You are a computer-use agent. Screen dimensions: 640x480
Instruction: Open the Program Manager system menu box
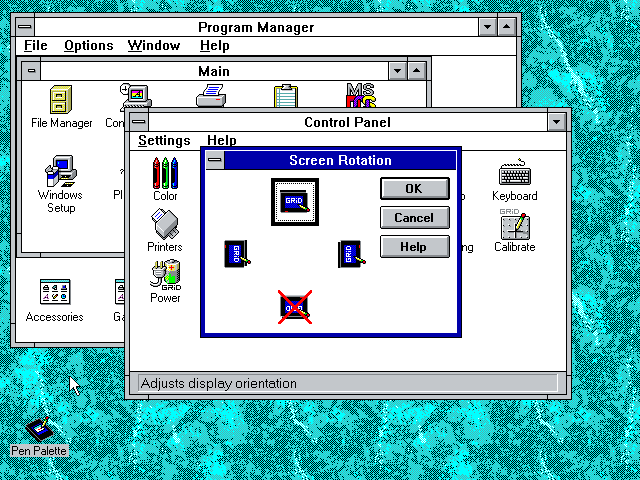pyautogui.click(x=25, y=27)
